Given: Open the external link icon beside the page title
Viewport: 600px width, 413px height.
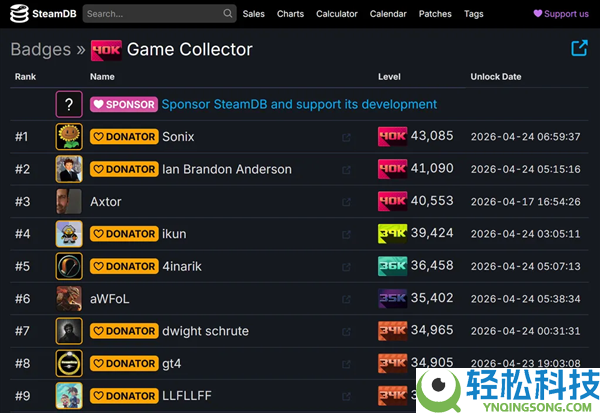Looking at the screenshot, I should coord(579,48).
